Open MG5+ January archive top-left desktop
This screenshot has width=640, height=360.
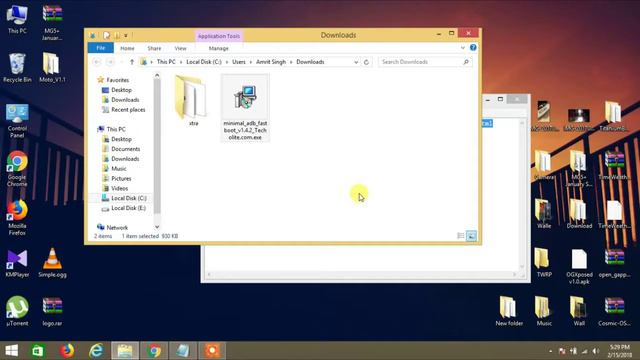[52, 22]
